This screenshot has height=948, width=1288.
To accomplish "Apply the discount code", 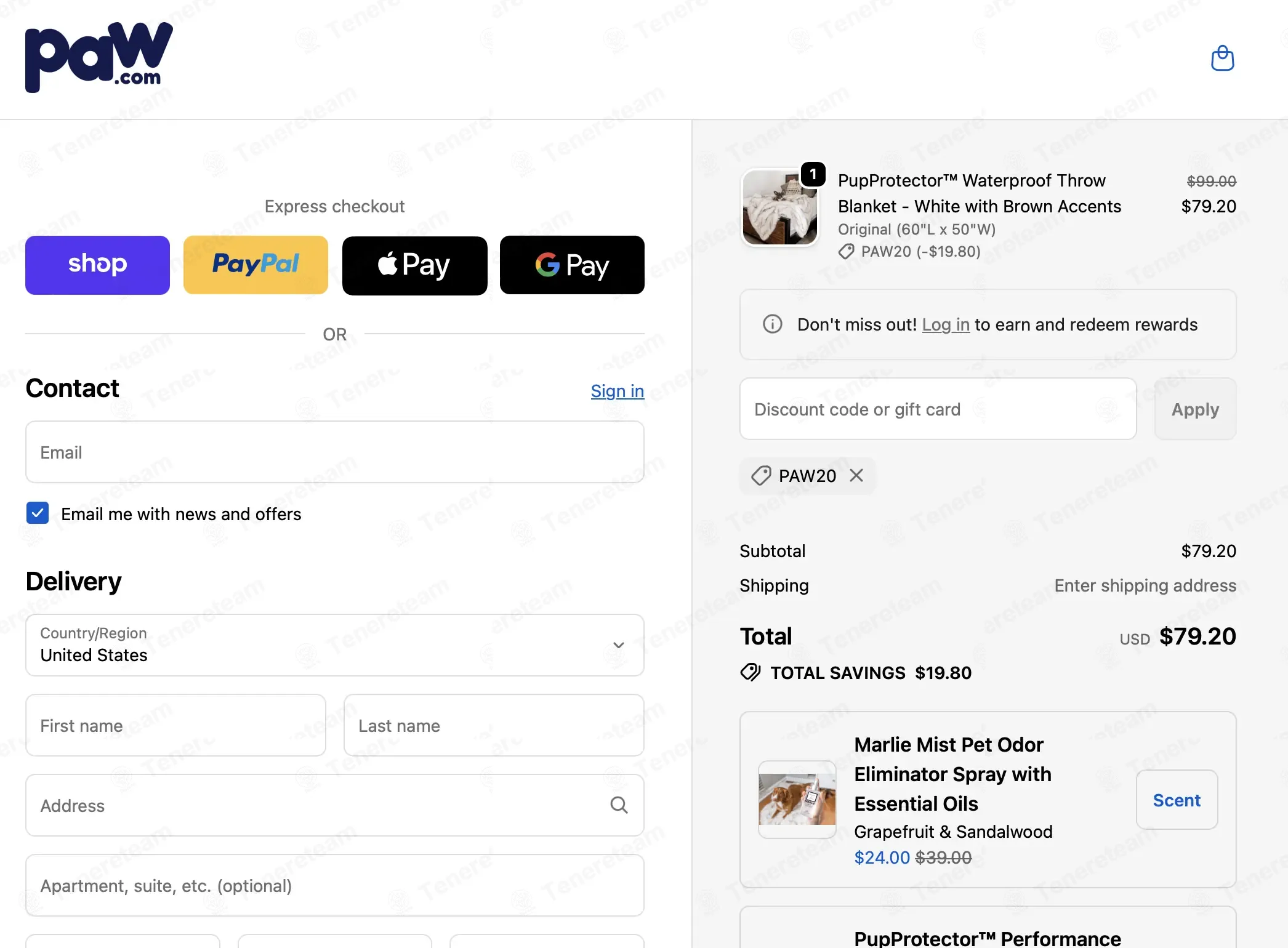I will (1195, 409).
